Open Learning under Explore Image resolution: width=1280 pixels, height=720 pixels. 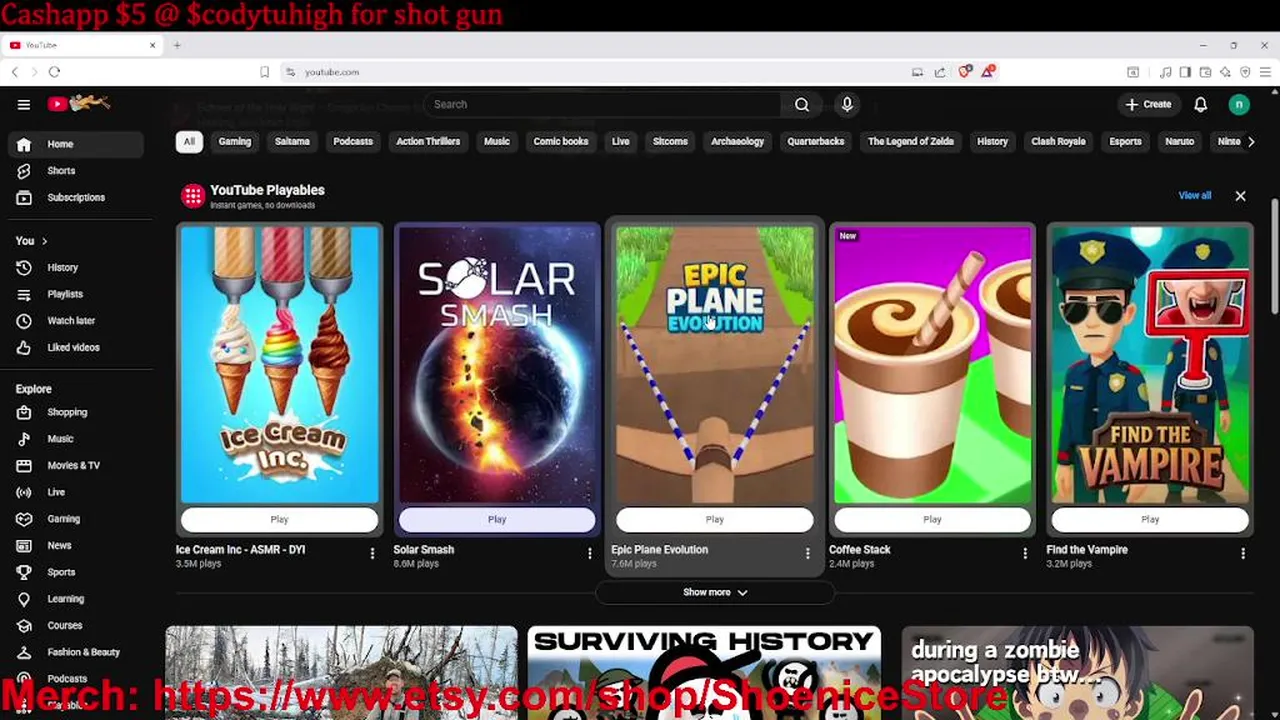coord(76,599)
